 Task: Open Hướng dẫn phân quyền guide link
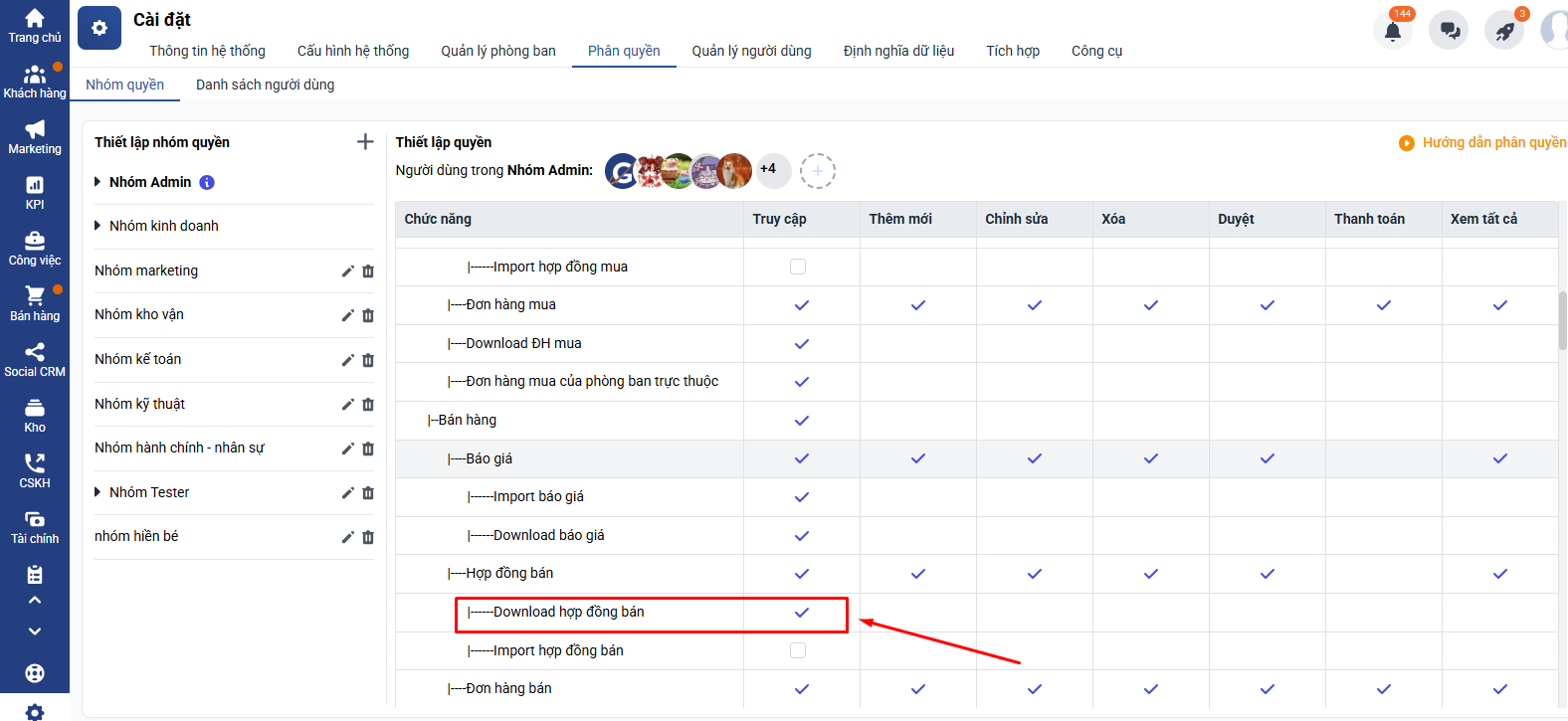pos(1492,142)
